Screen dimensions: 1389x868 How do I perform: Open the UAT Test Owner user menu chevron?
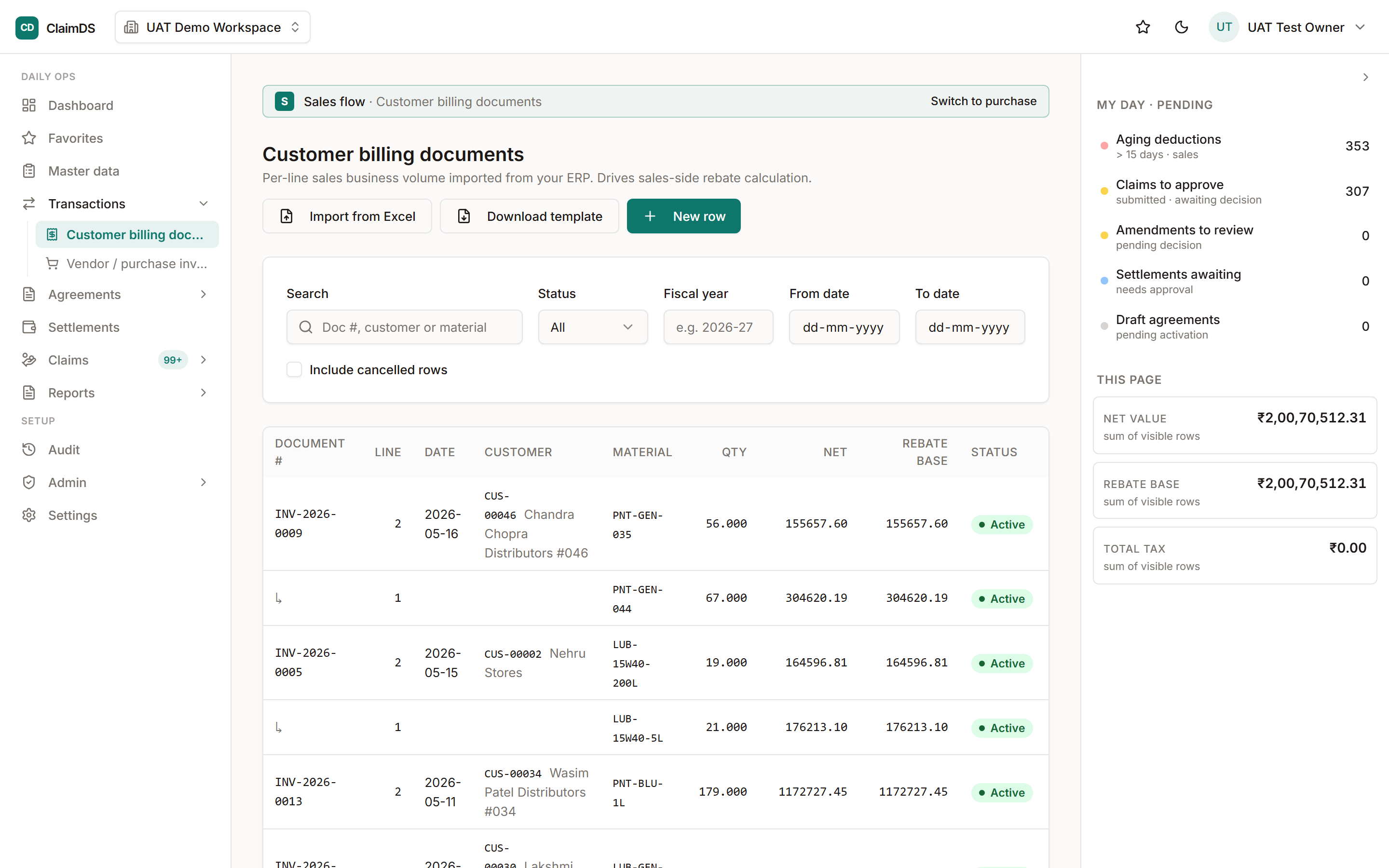point(1360,27)
